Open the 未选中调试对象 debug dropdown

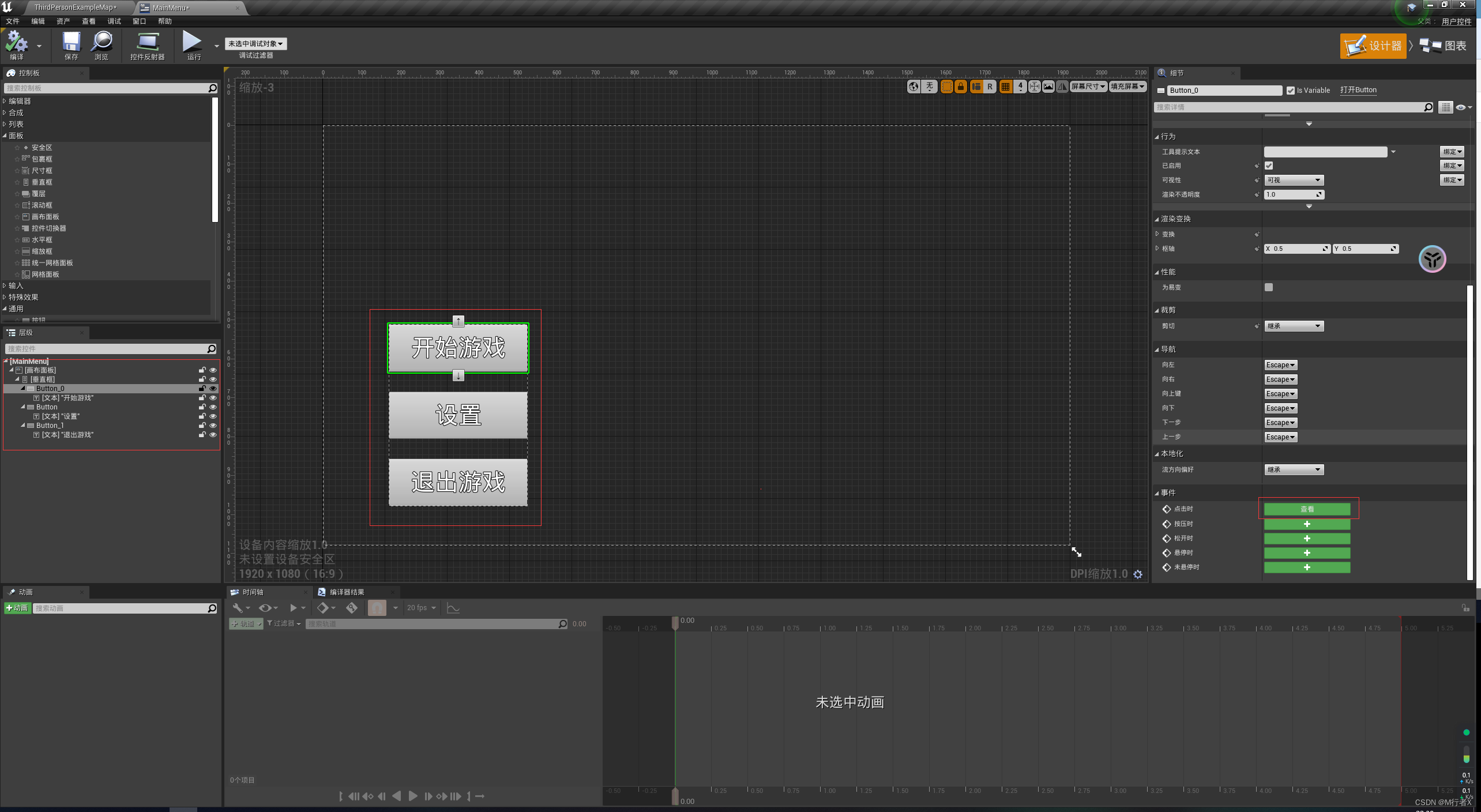click(255, 44)
